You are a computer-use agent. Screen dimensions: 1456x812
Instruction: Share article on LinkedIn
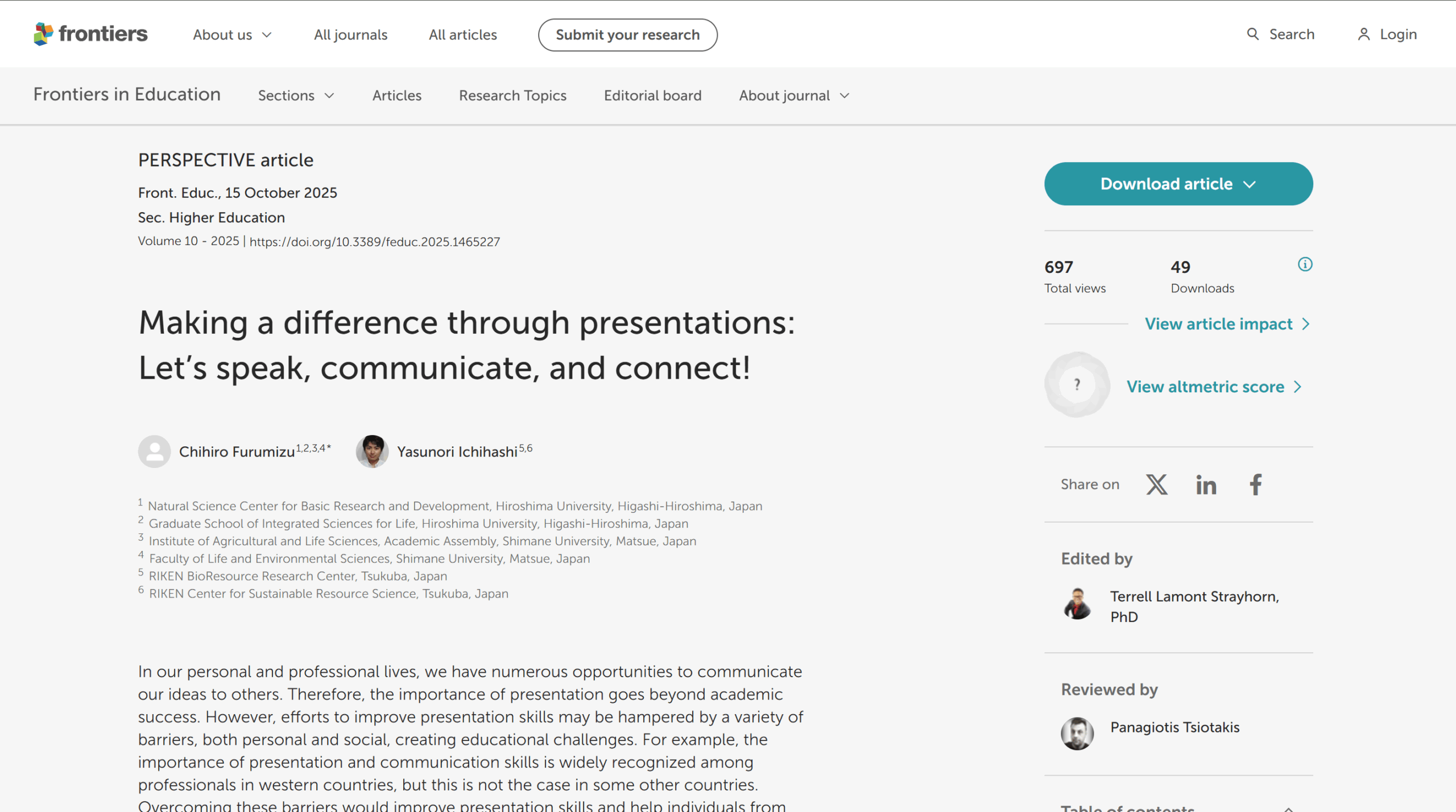[x=1206, y=484]
